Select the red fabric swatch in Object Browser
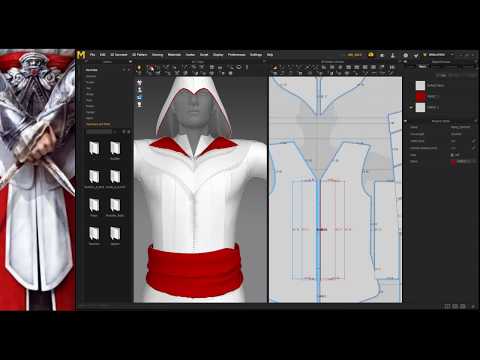Viewport: 480px width, 360px height. (420, 97)
